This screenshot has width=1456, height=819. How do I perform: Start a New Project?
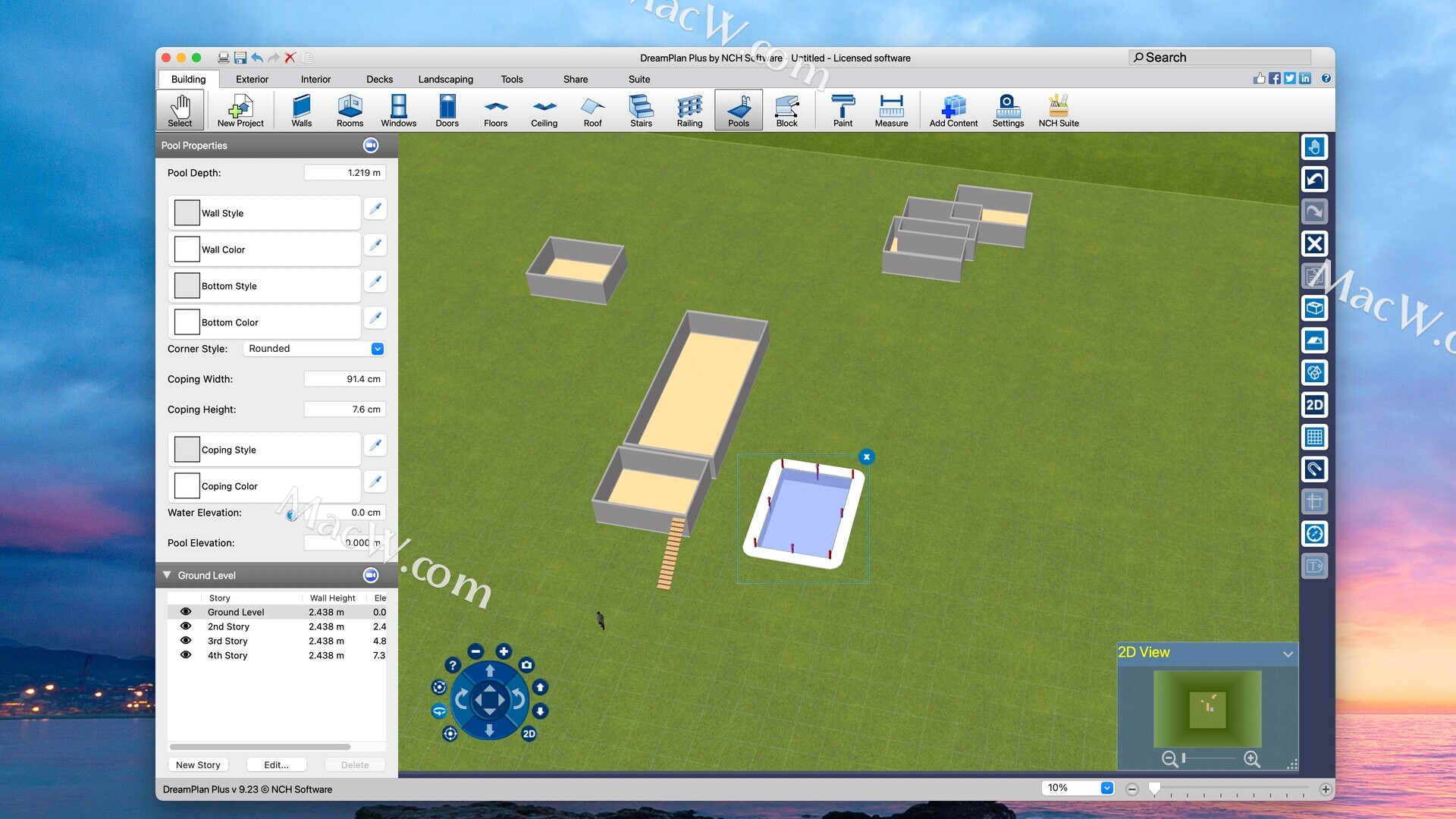240,111
